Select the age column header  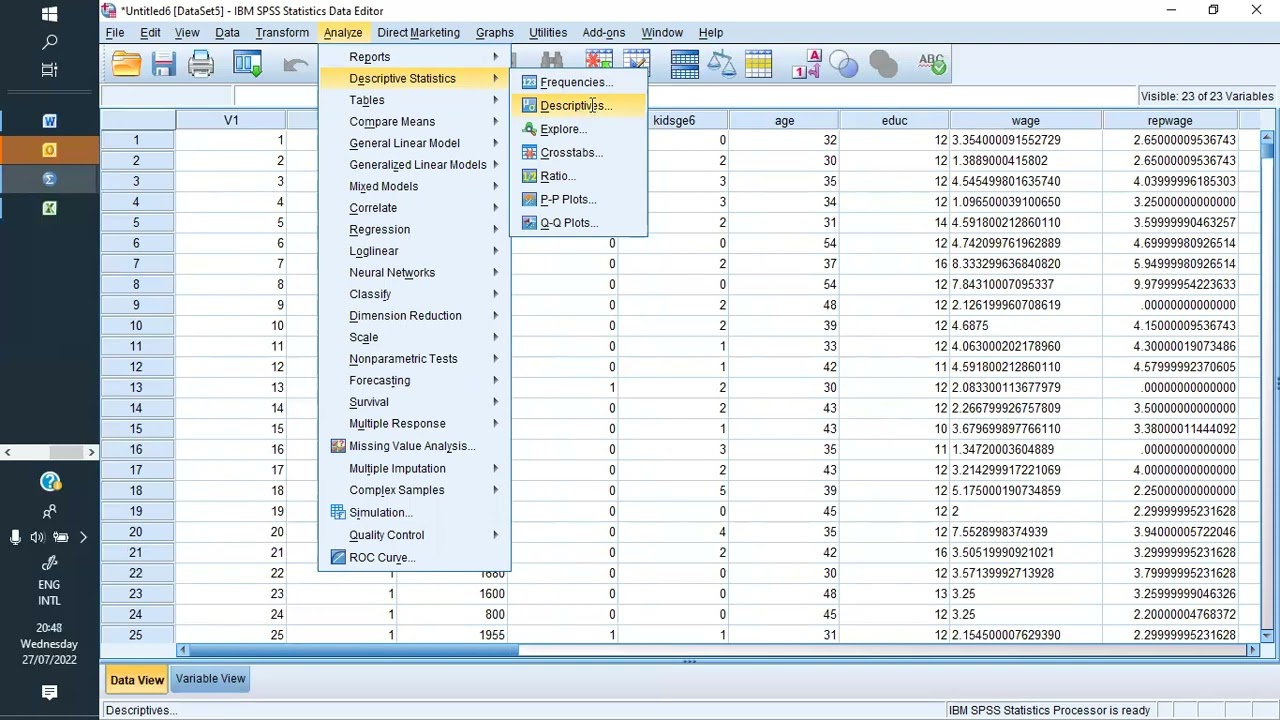784,120
